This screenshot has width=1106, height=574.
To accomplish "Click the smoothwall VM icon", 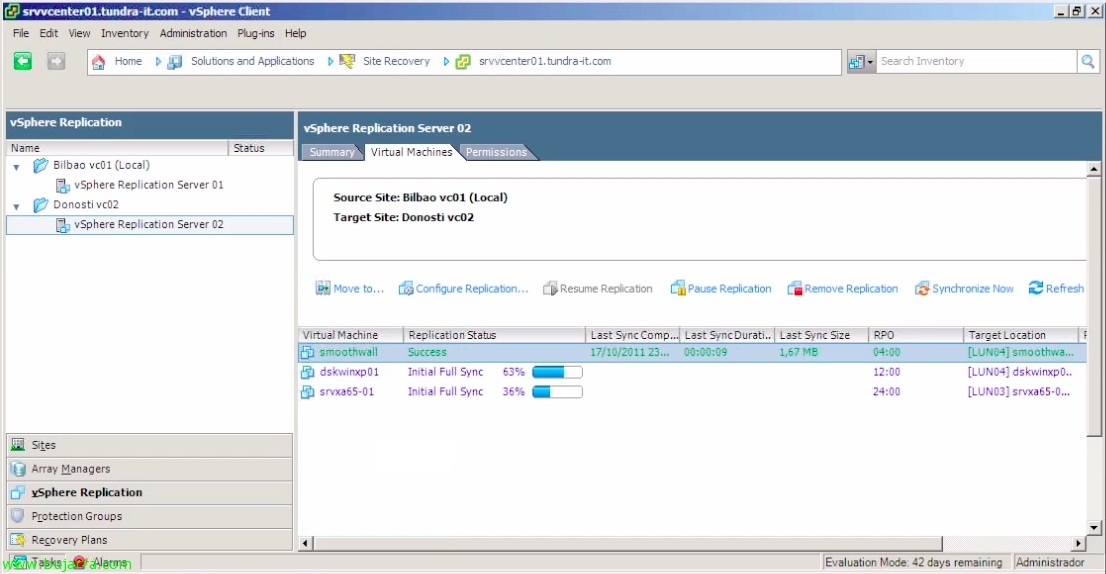I will [308, 352].
